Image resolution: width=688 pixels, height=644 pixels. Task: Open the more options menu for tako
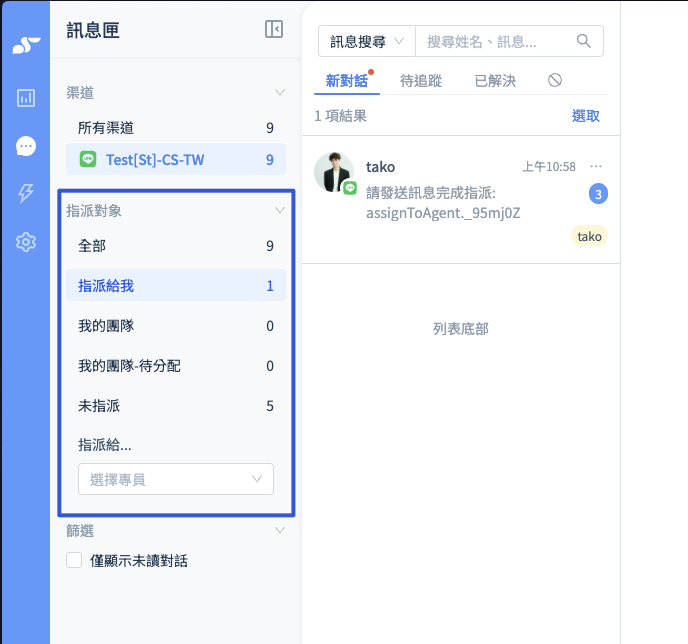click(x=596, y=166)
